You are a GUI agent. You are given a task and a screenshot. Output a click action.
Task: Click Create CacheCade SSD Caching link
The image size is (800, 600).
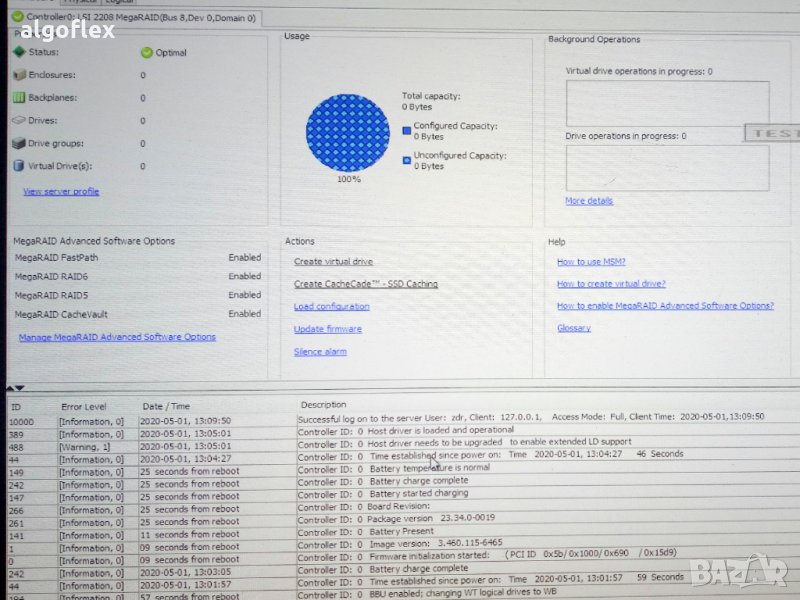pos(365,284)
